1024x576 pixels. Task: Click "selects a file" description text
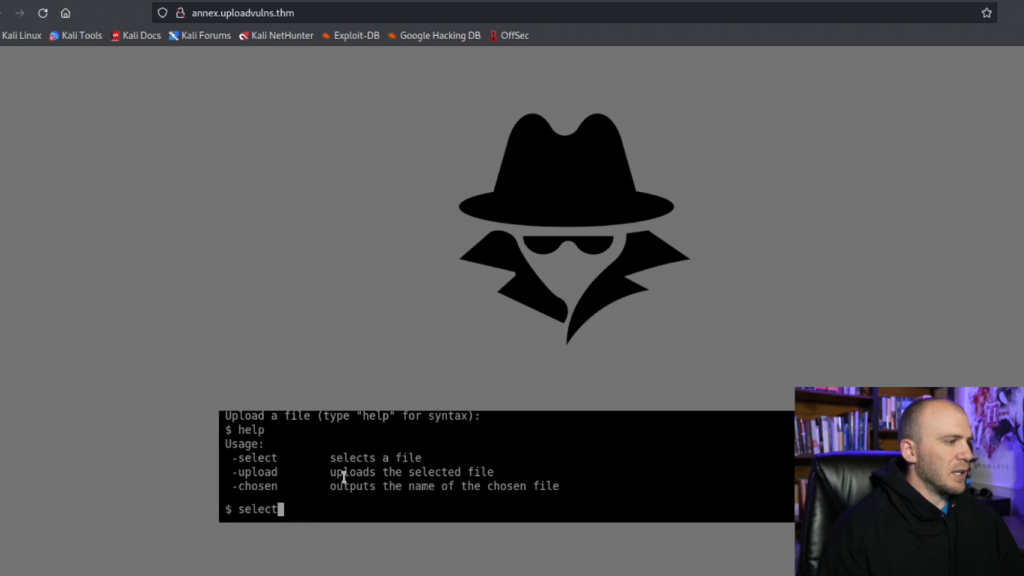(376, 458)
